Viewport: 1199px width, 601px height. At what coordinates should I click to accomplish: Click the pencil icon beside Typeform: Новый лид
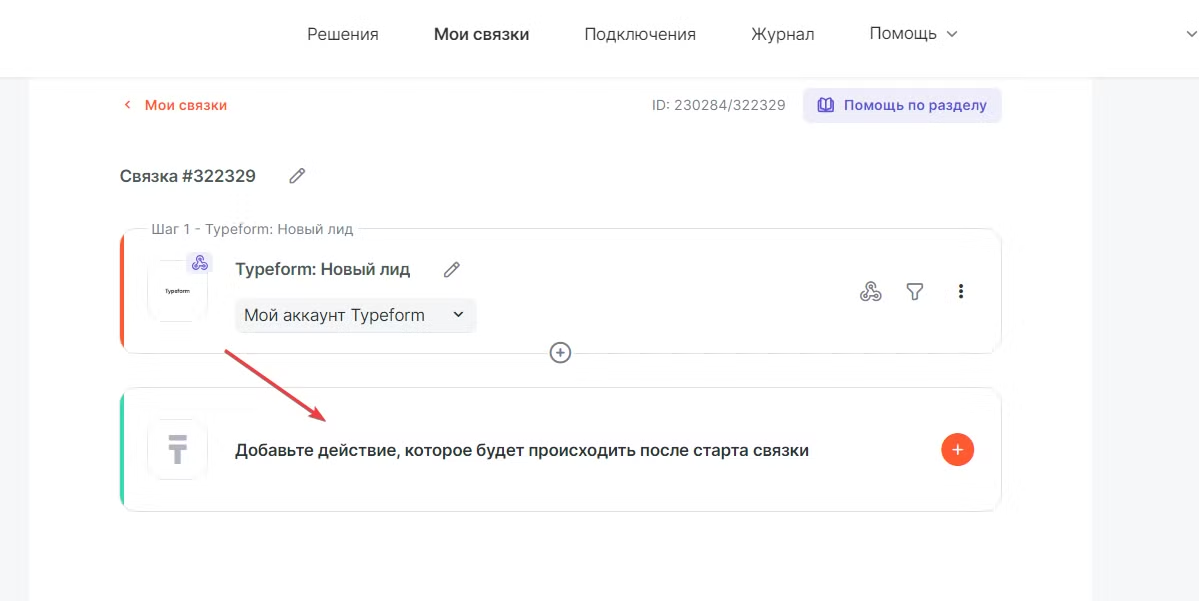tap(452, 270)
